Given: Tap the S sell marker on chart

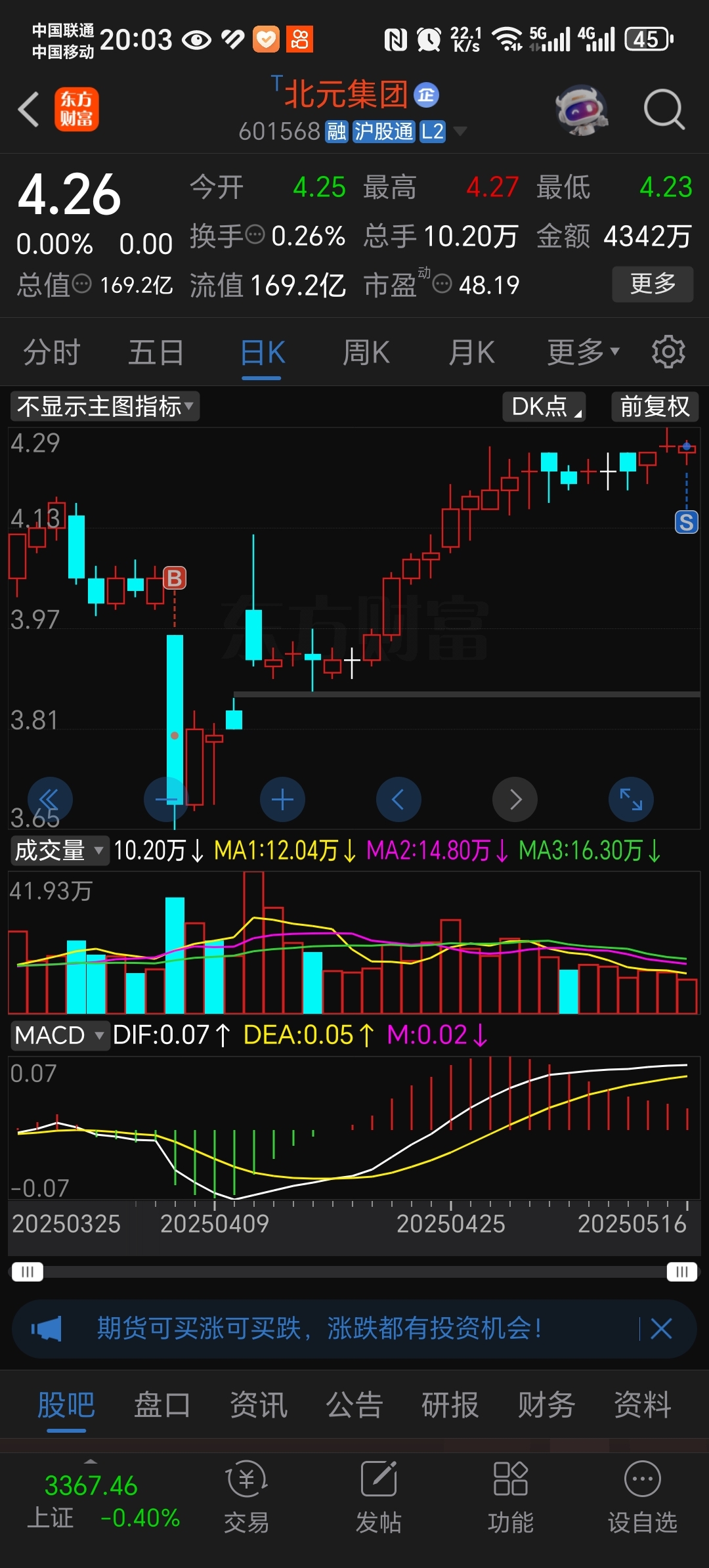Looking at the screenshot, I should [687, 523].
